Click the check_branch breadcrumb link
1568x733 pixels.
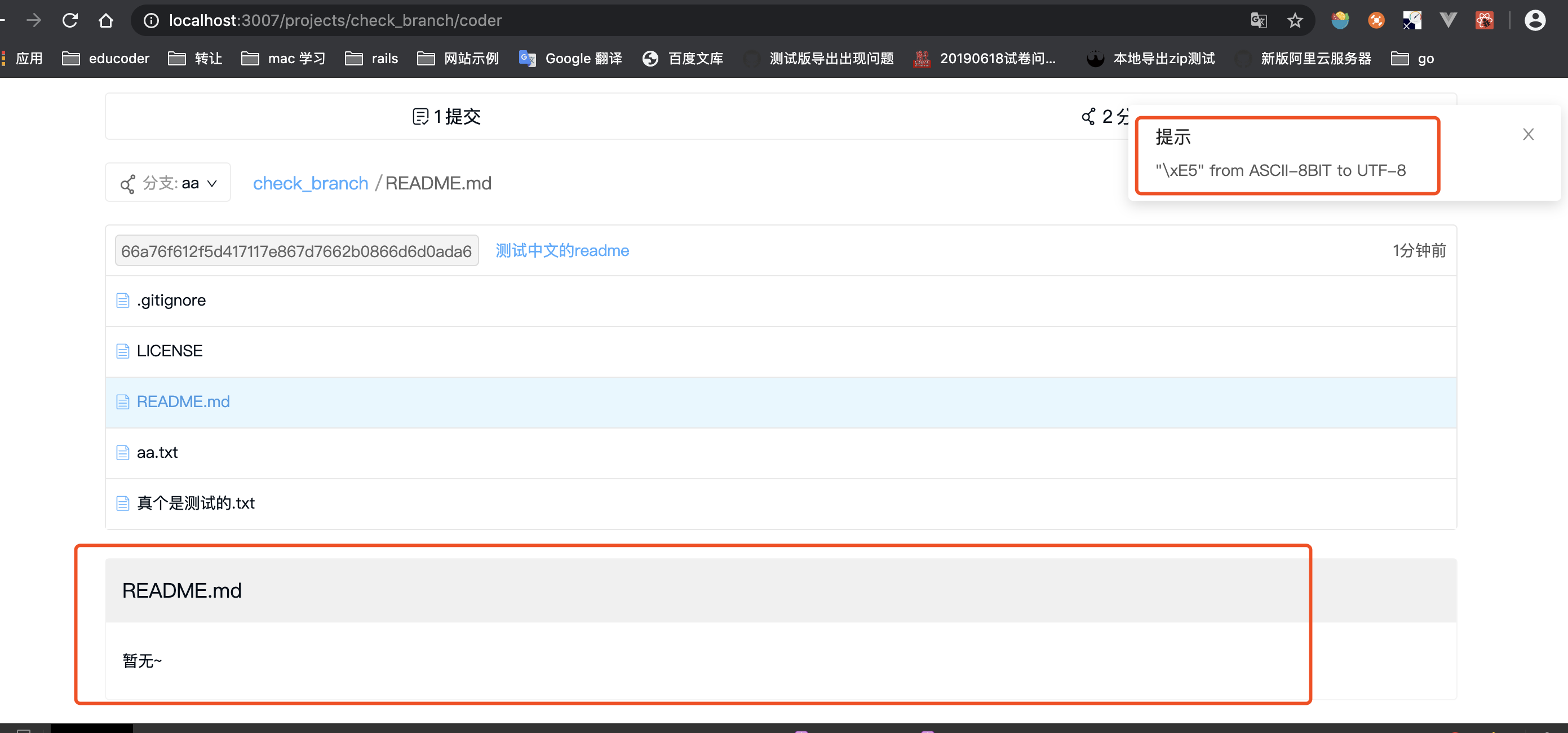pyautogui.click(x=311, y=183)
